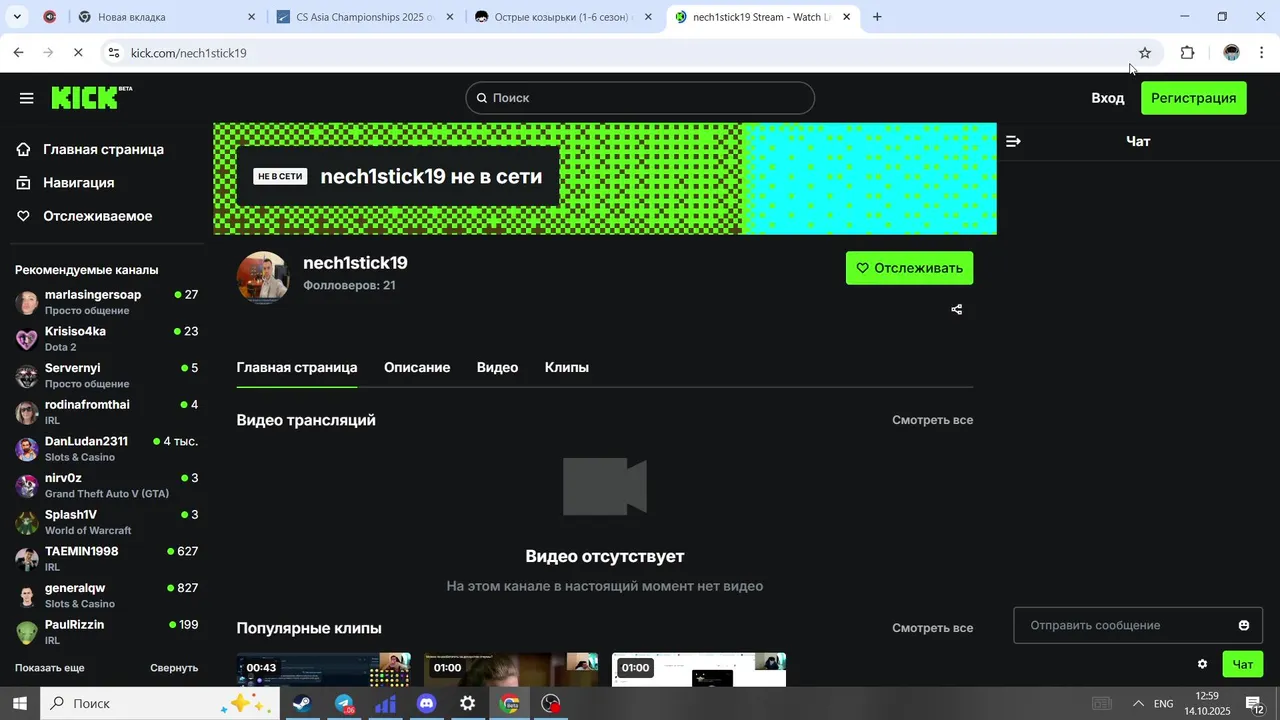Open the emoji picker in chat

1244,626
